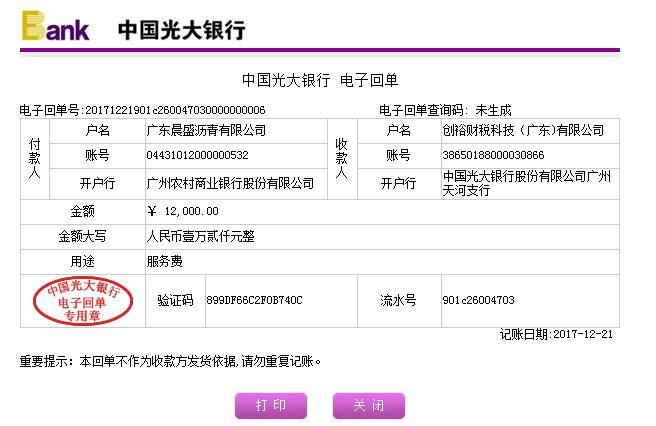
Task: Click the 电子回单查询码 label
Action: (x=424, y=110)
